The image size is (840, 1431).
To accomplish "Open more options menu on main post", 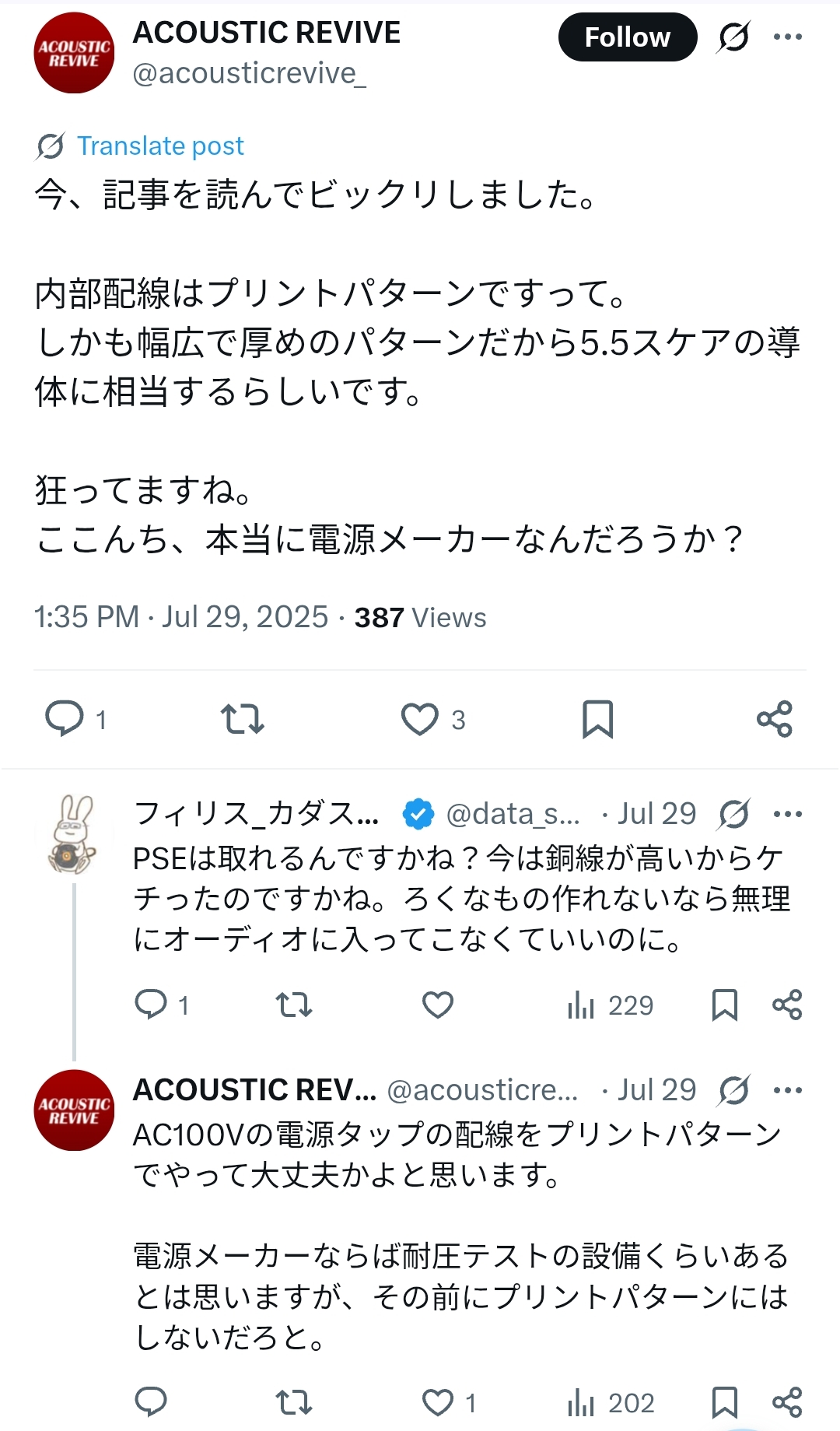I will coord(787,37).
